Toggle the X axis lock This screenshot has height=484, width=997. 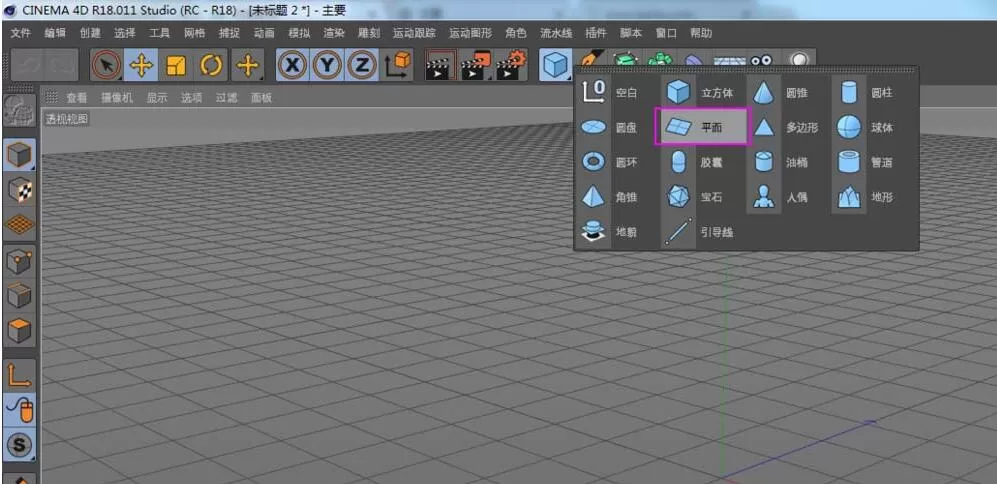point(292,65)
